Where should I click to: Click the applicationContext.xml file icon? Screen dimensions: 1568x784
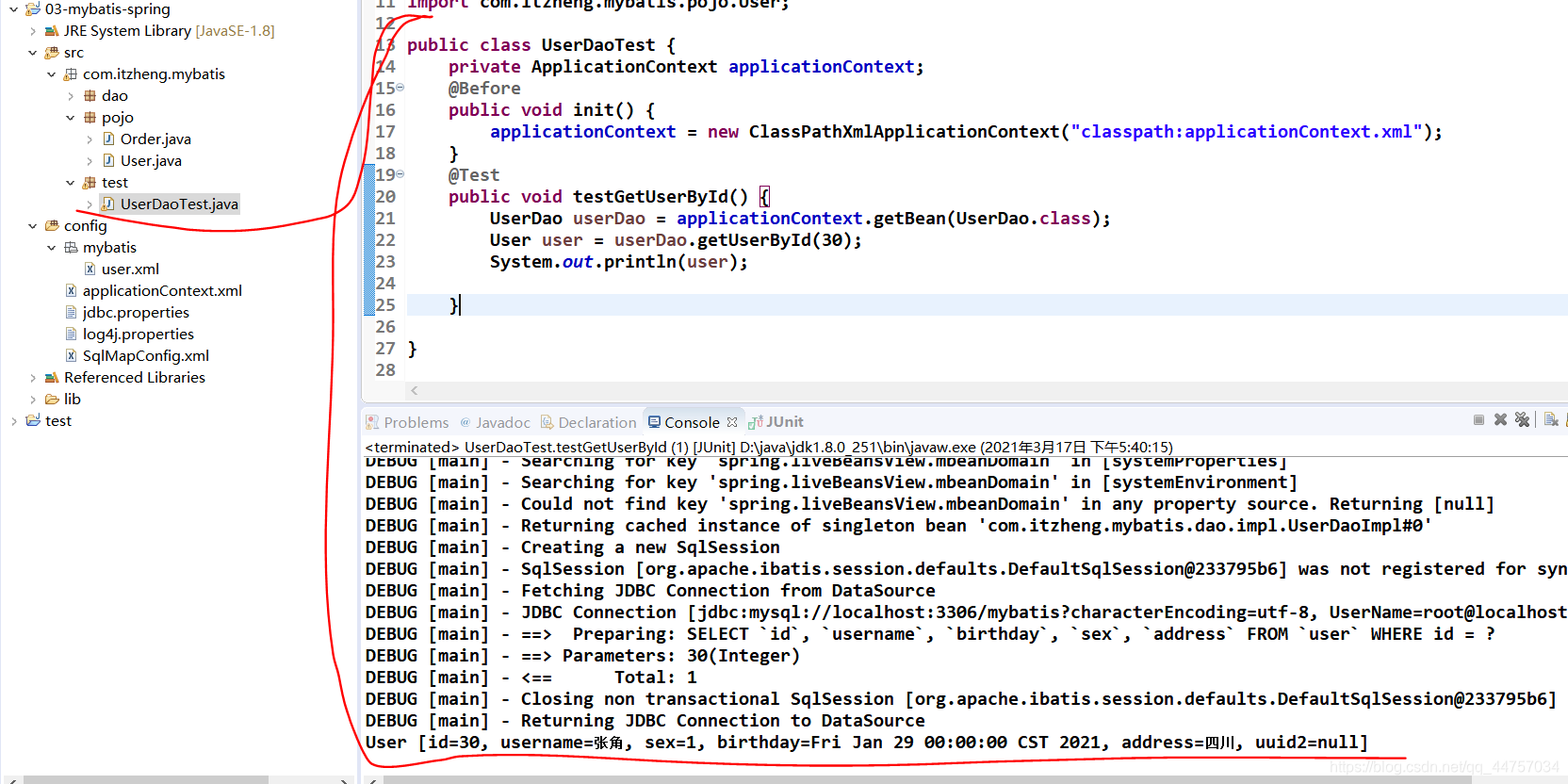pos(71,290)
